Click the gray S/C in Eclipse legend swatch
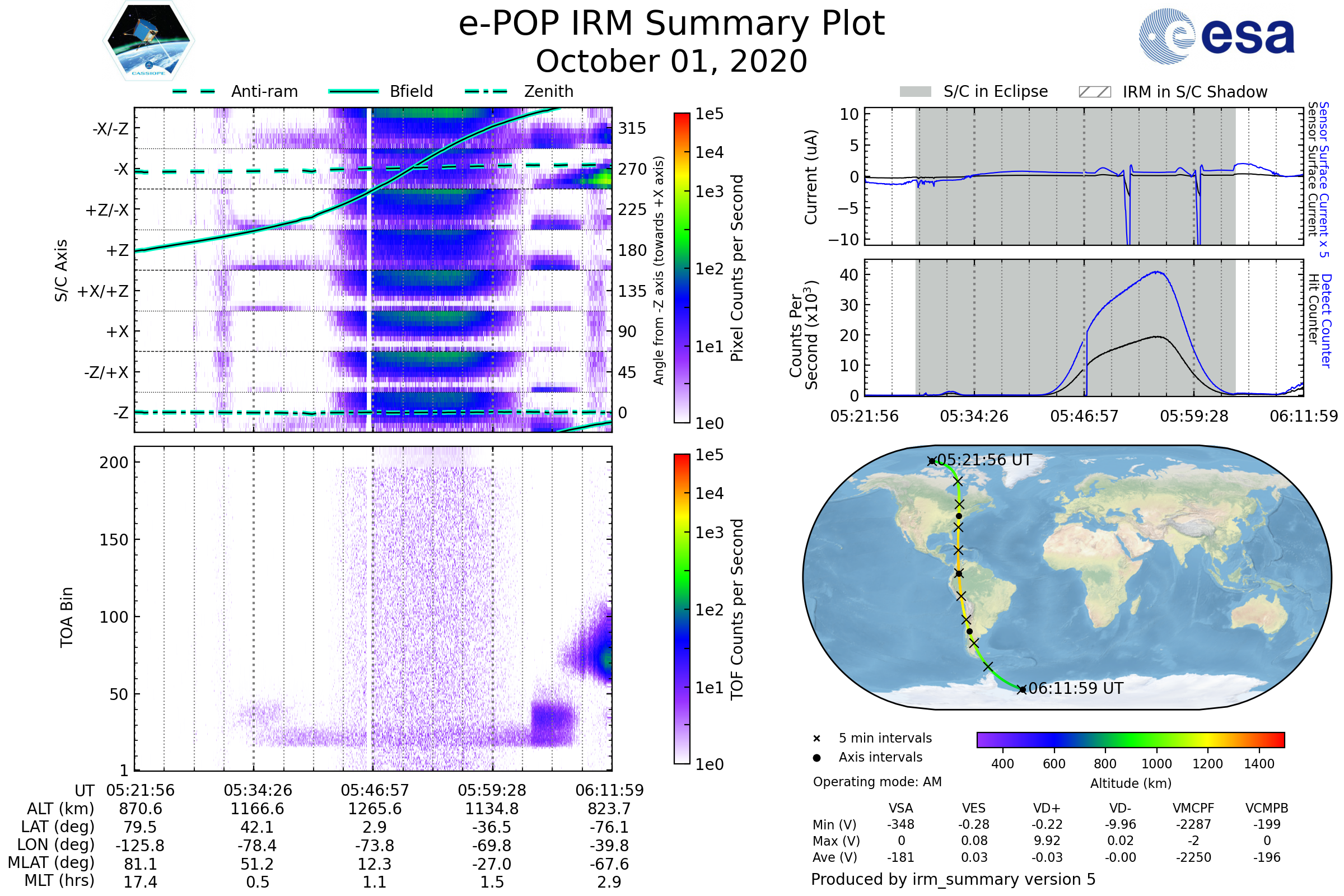 (916, 92)
